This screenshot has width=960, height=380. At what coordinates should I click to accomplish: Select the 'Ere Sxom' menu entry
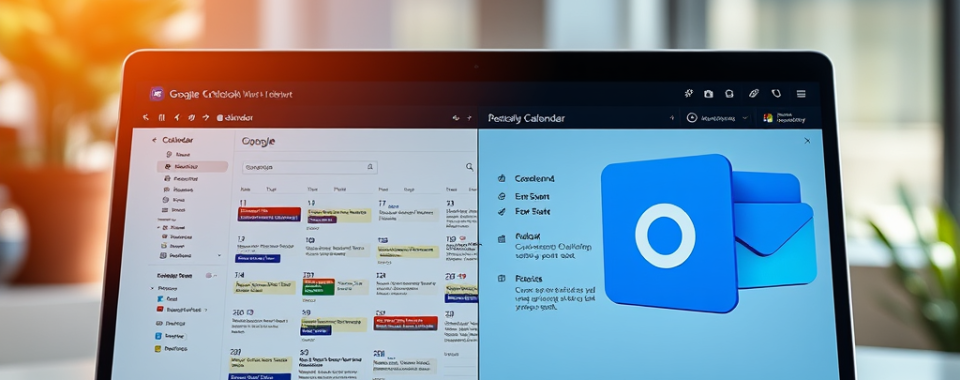531,196
